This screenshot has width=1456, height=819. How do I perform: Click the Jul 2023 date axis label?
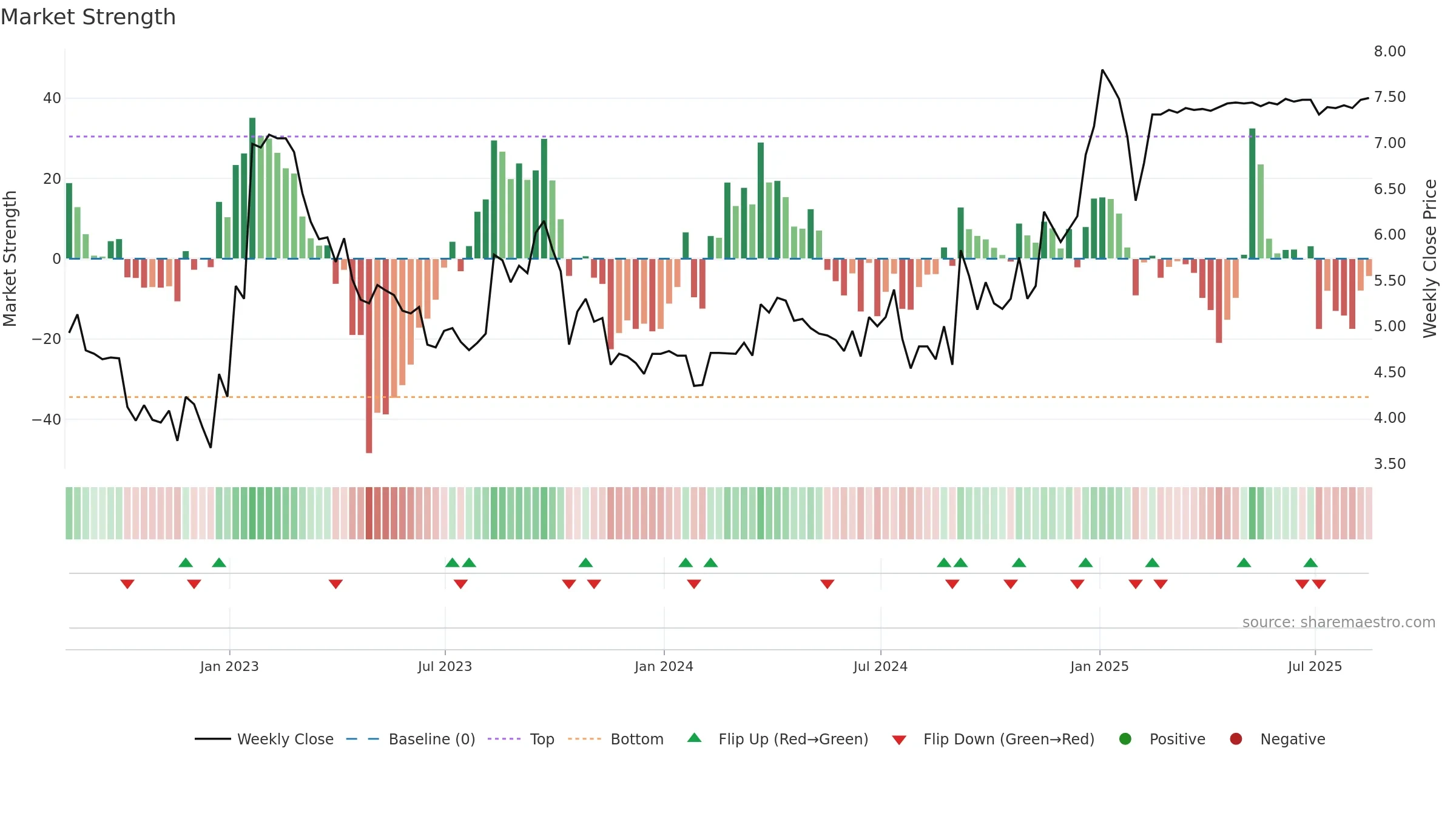[x=445, y=666]
